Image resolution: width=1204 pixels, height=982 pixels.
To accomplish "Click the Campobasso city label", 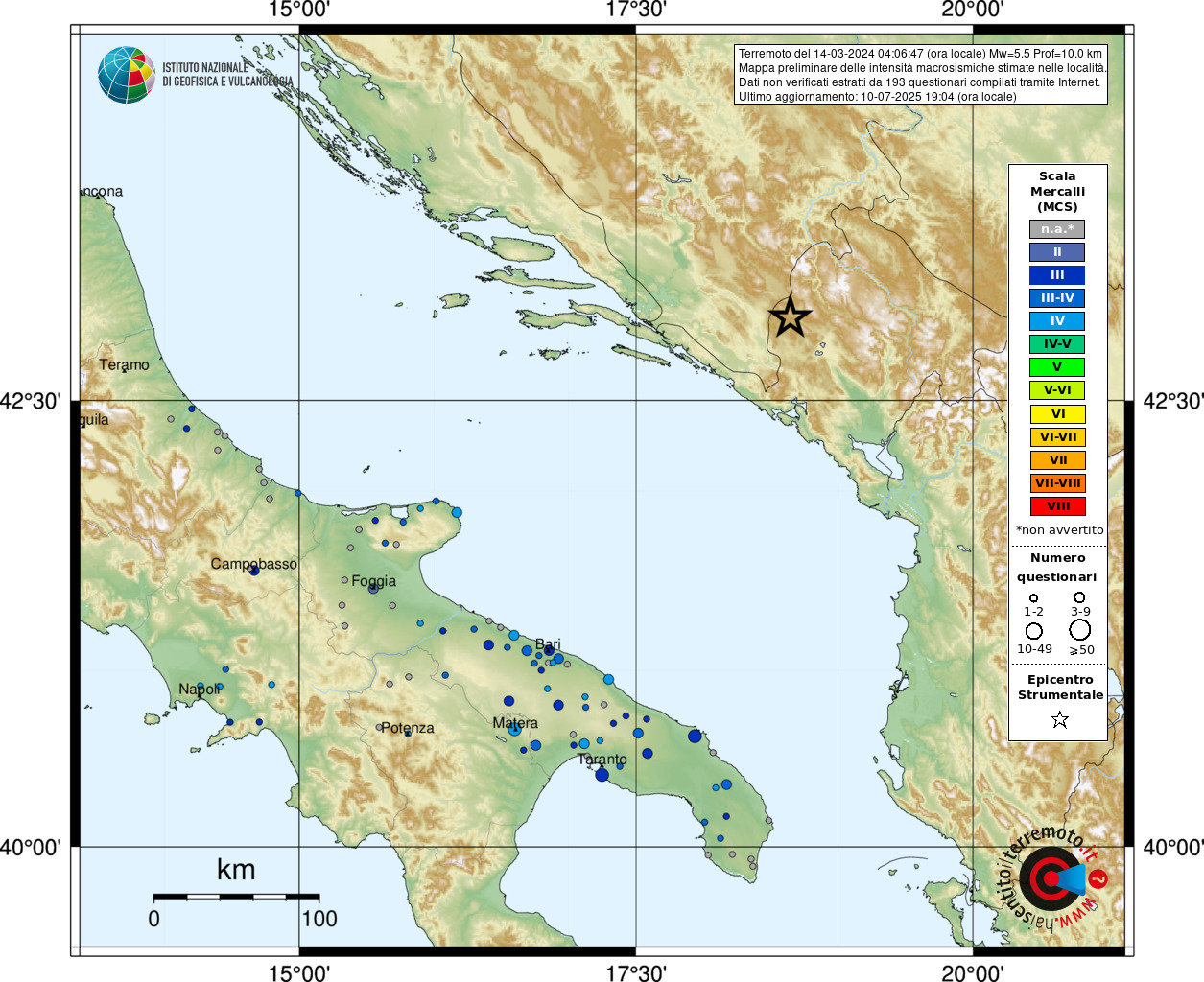I will point(254,564).
